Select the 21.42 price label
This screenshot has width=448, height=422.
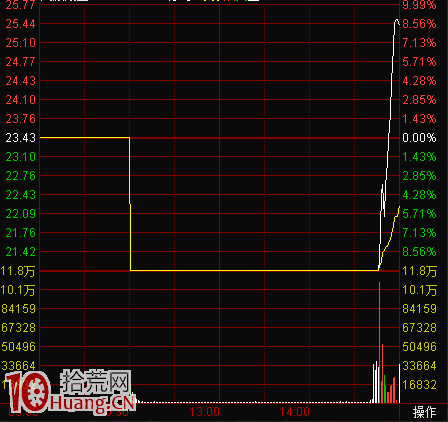20,252
